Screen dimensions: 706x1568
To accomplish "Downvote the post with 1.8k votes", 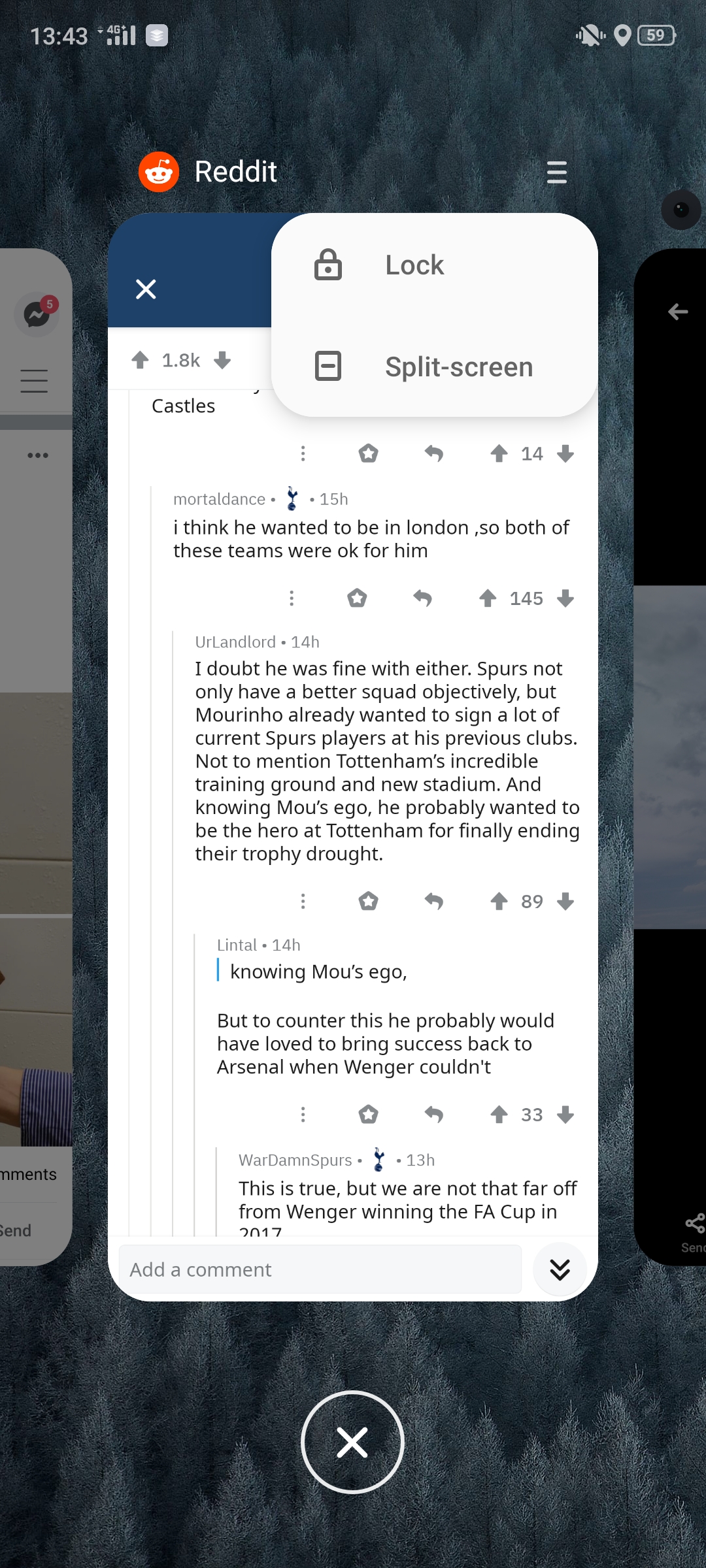I will (222, 360).
